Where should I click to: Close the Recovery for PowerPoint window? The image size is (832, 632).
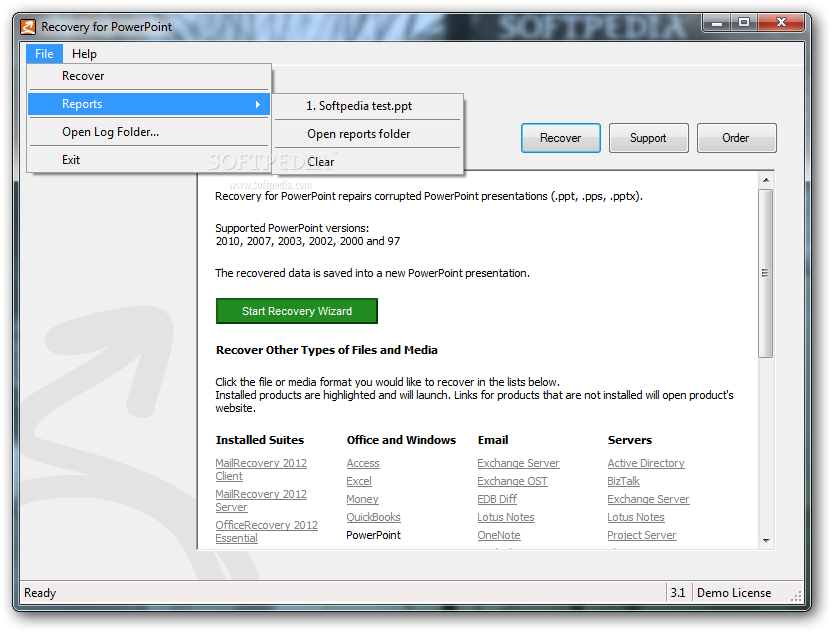click(x=781, y=23)
